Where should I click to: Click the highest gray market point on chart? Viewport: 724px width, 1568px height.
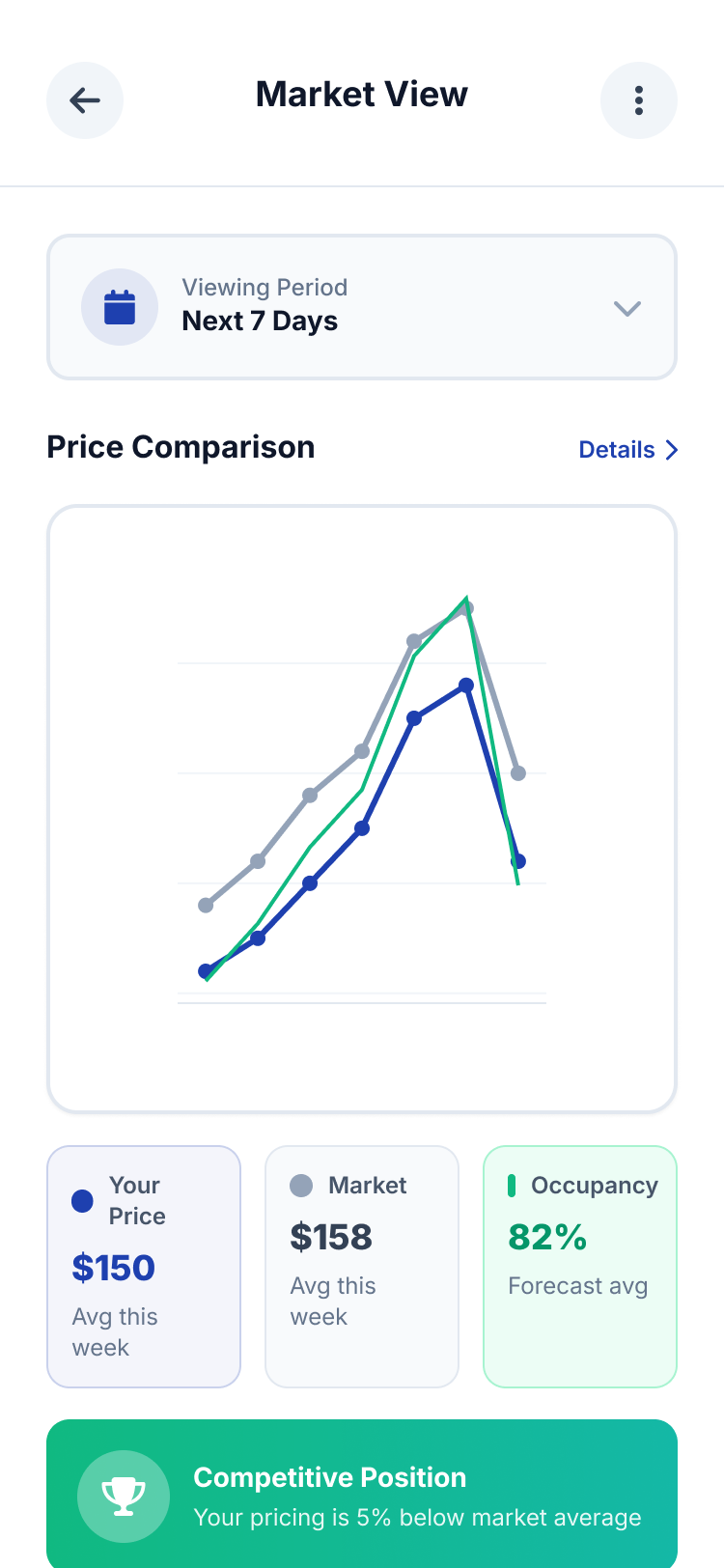[466, 609]
